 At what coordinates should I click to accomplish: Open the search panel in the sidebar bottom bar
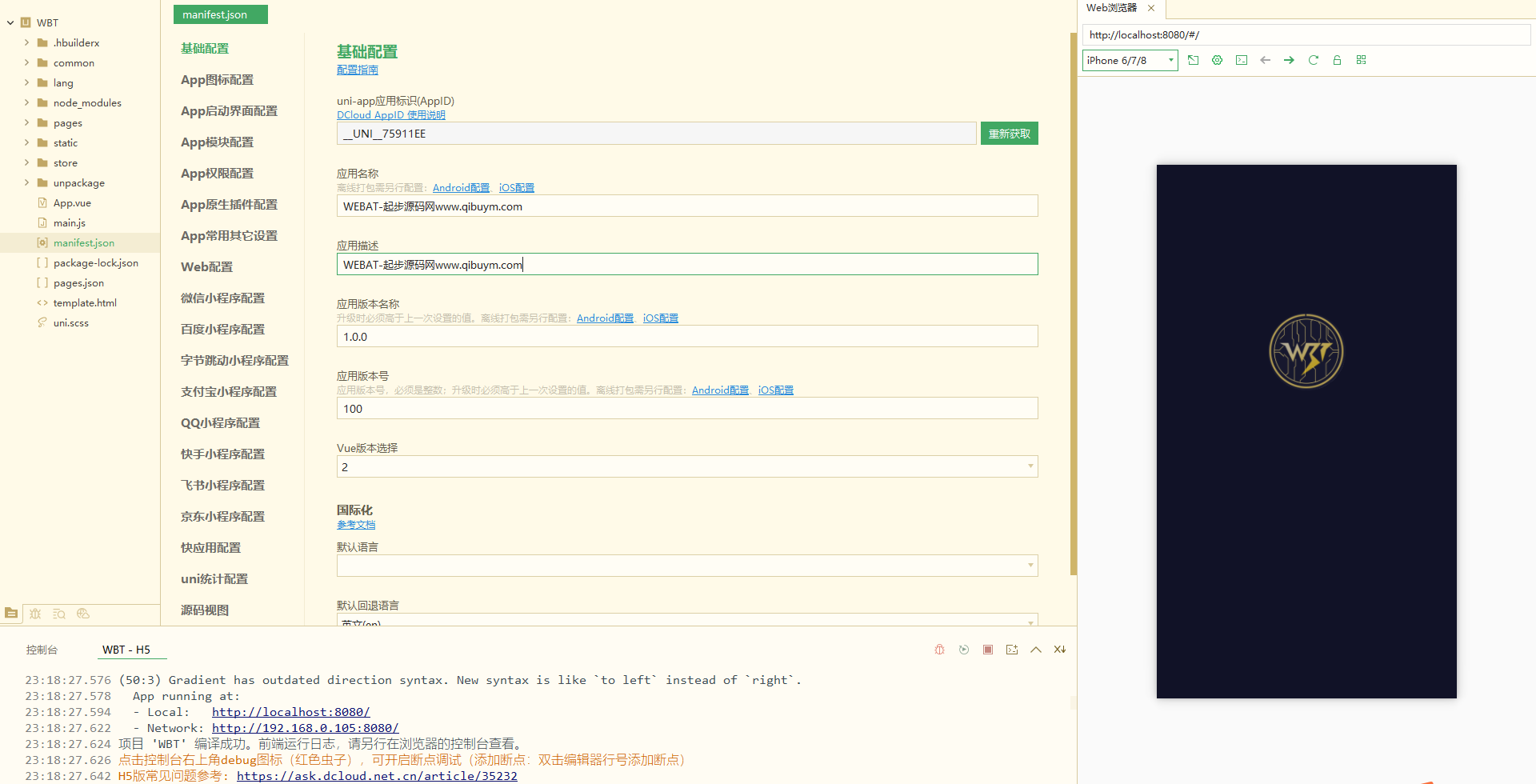tap(59, 614)
